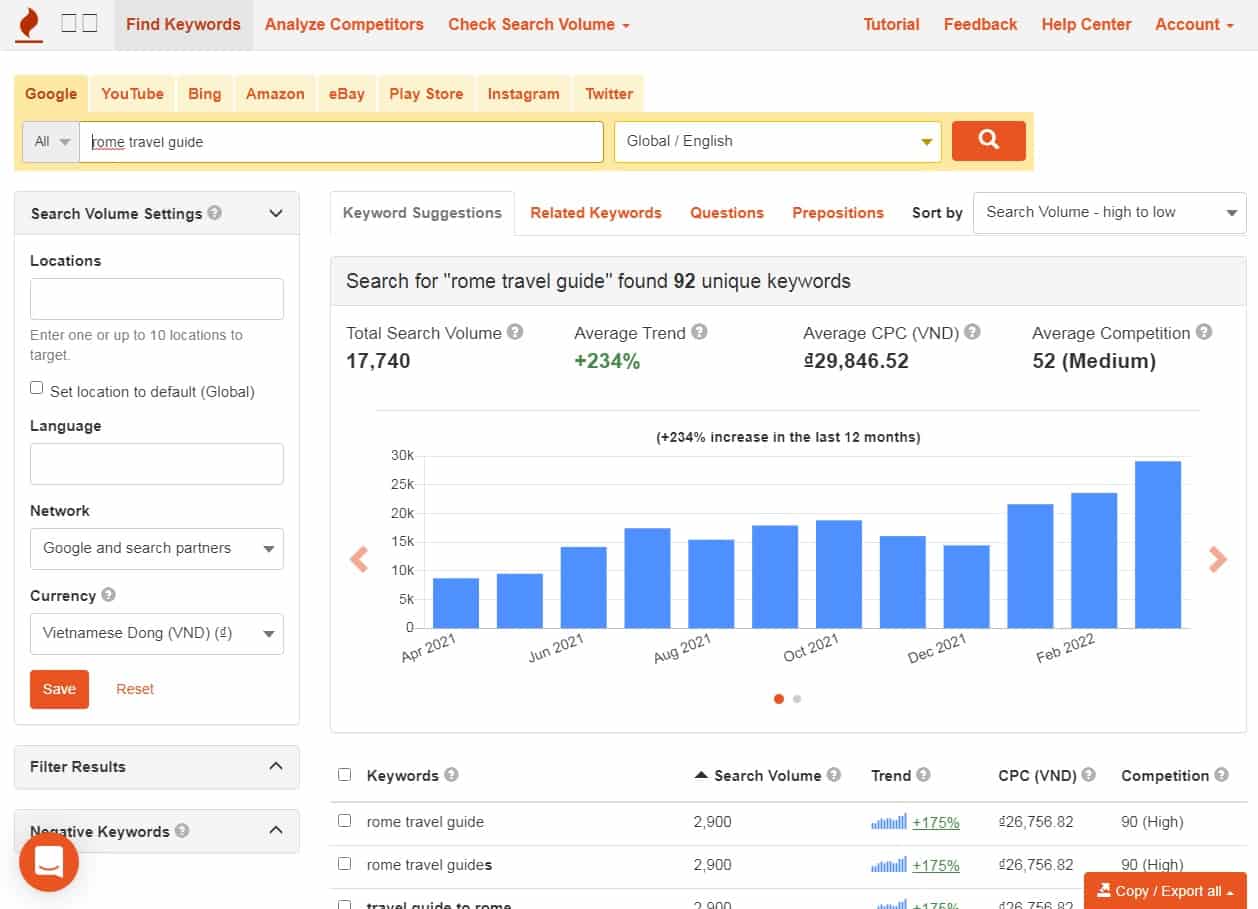Open the Network dropdown
This screenshot has width=1258, height=909.
click(157, 548)
